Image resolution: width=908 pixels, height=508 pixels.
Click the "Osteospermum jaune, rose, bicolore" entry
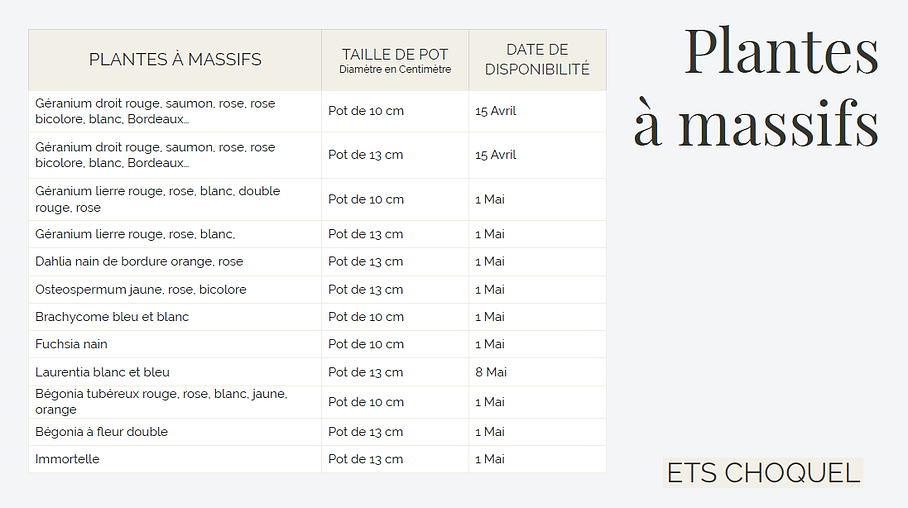point(140,290)
